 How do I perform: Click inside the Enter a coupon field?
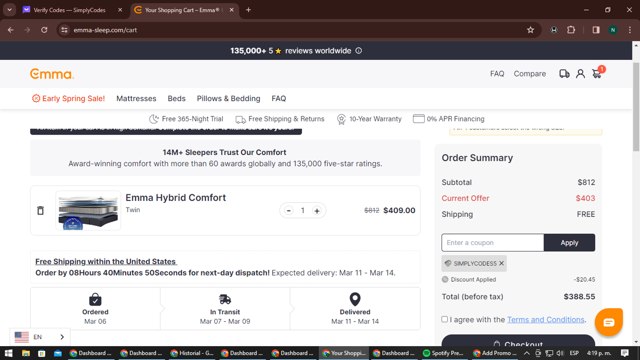(x=493, y=242)
